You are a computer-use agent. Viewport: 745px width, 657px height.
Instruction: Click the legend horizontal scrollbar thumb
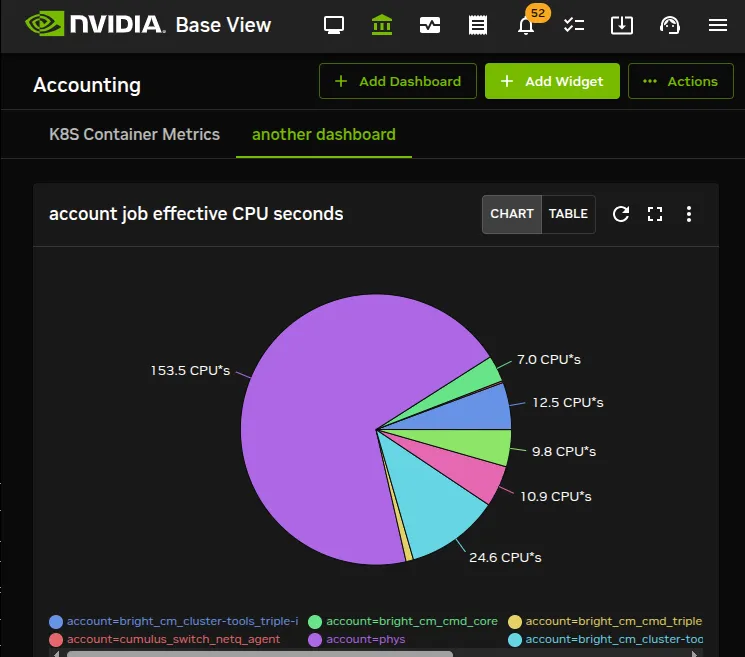click(260, 654)
